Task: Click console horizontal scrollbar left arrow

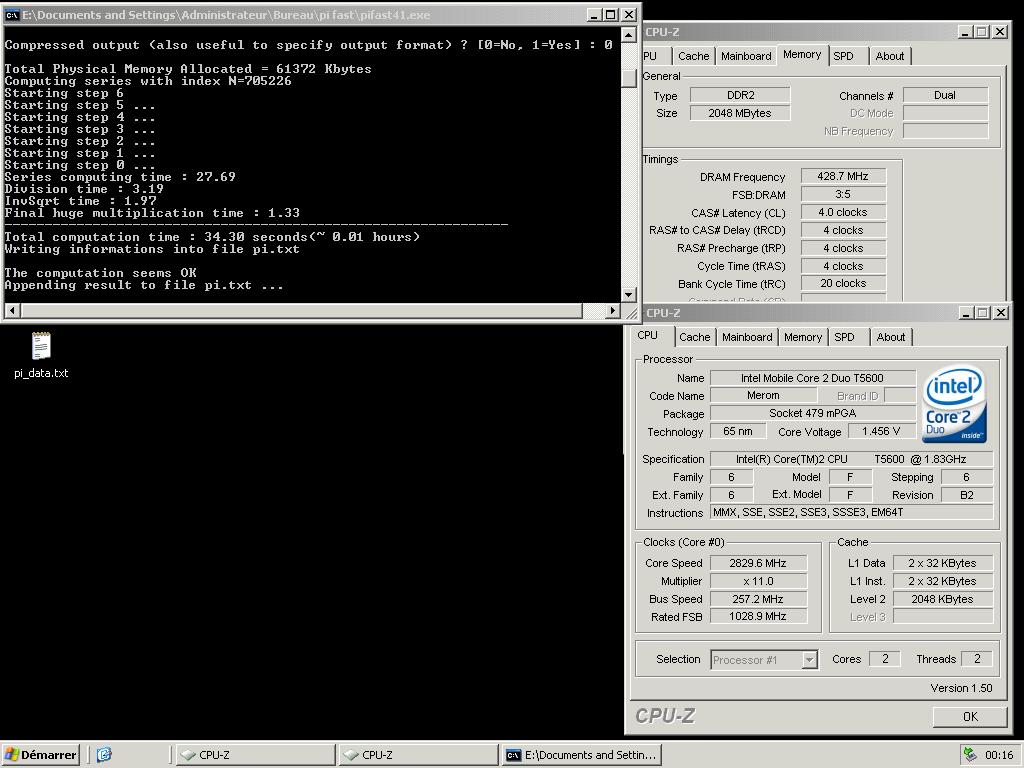Action: [x=12, y=311]
